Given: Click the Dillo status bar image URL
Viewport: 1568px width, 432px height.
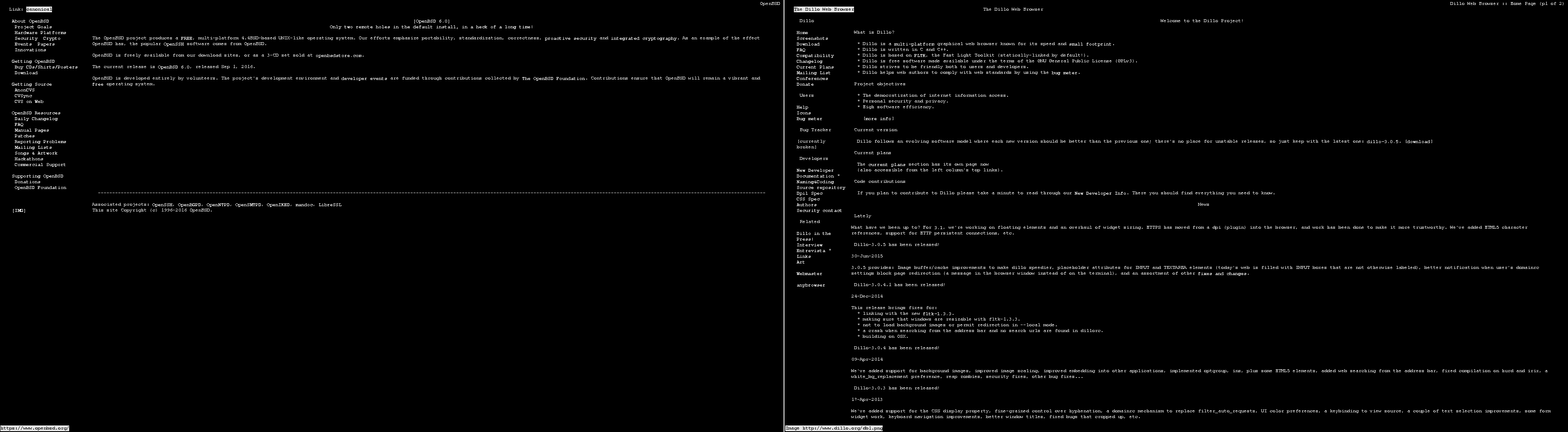Looking at the screenshot, I should 834,428.
